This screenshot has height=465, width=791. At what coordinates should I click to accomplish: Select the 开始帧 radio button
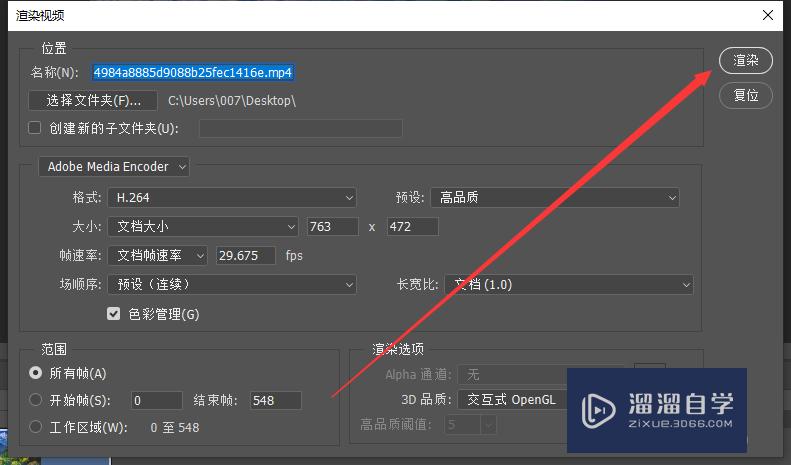35,400
